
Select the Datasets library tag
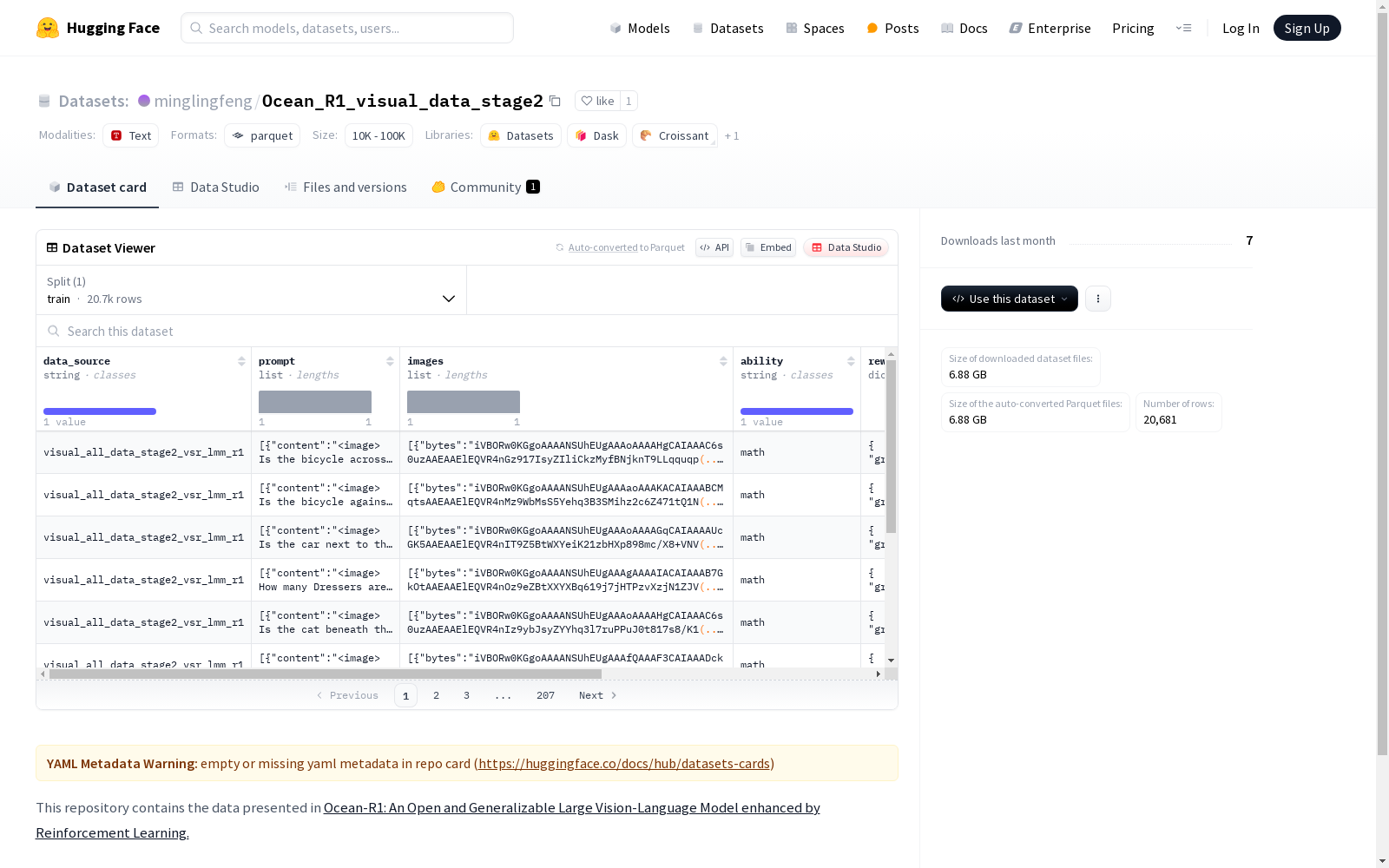coord(521,135)
